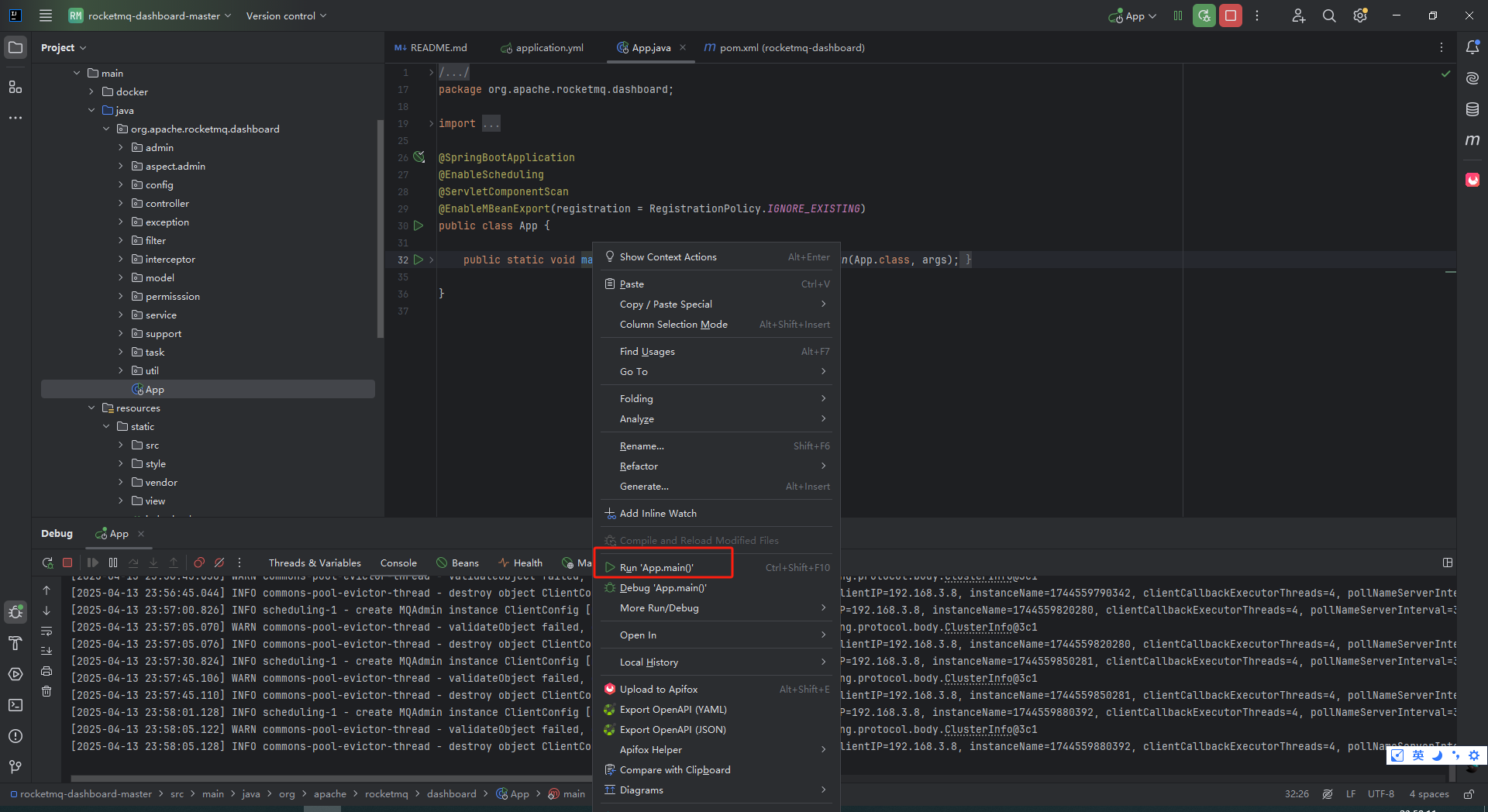Collapse the resources folder
Viewport: 1488px width, 812px height.
coord(91,408)
